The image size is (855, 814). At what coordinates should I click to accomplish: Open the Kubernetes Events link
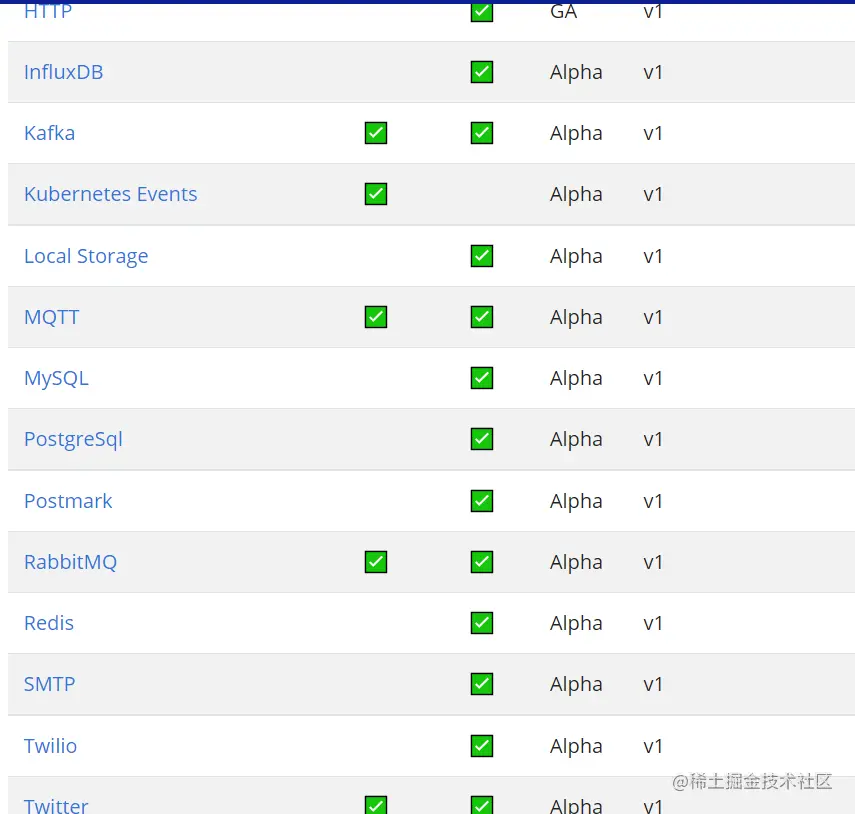(111, 194)
